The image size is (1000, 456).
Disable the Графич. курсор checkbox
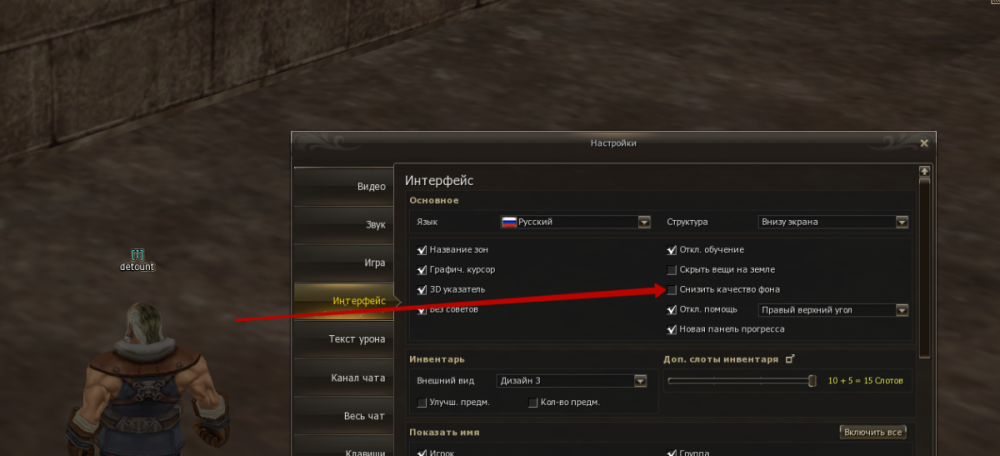[422, 270]
